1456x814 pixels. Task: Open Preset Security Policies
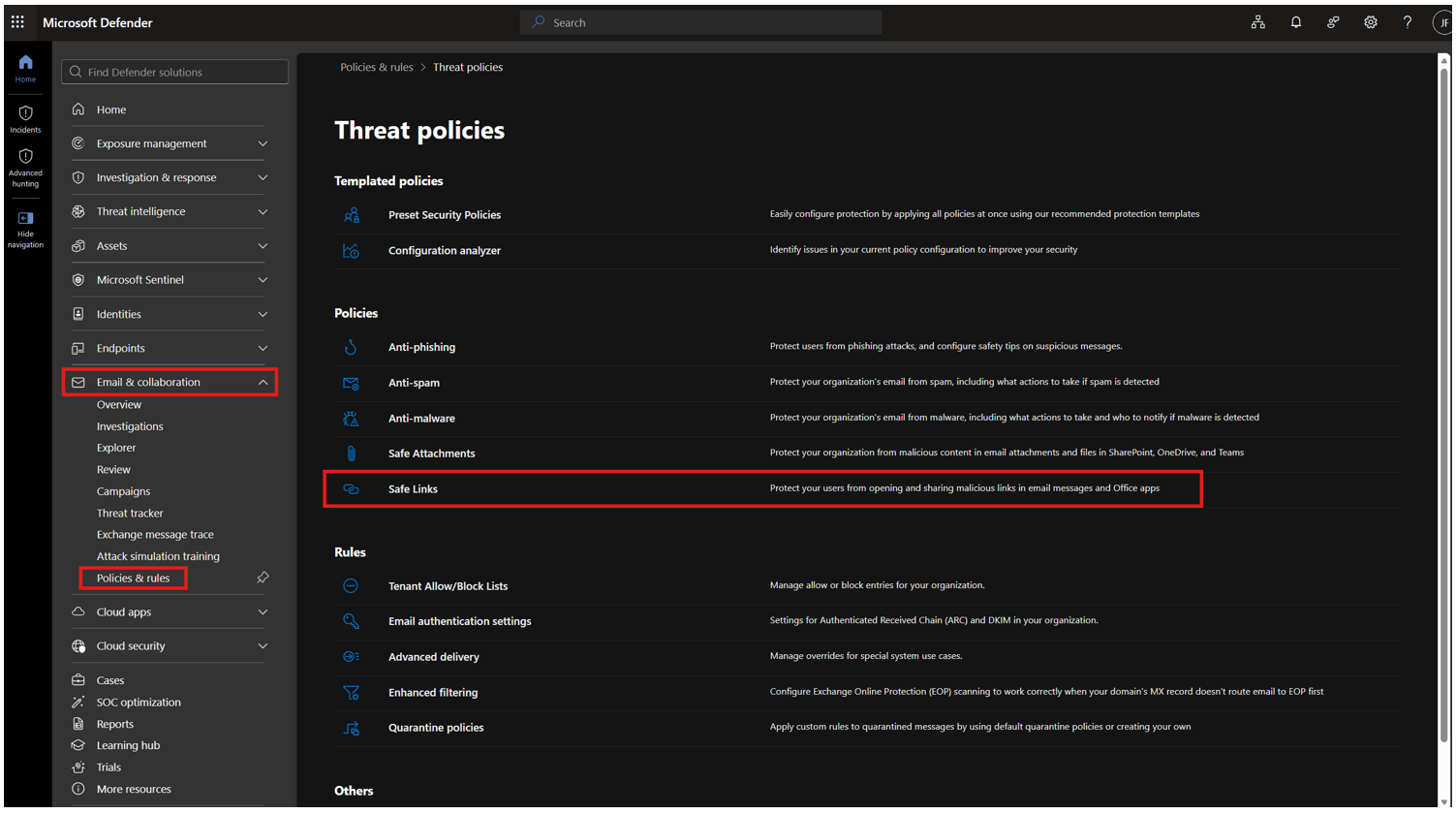445,215
